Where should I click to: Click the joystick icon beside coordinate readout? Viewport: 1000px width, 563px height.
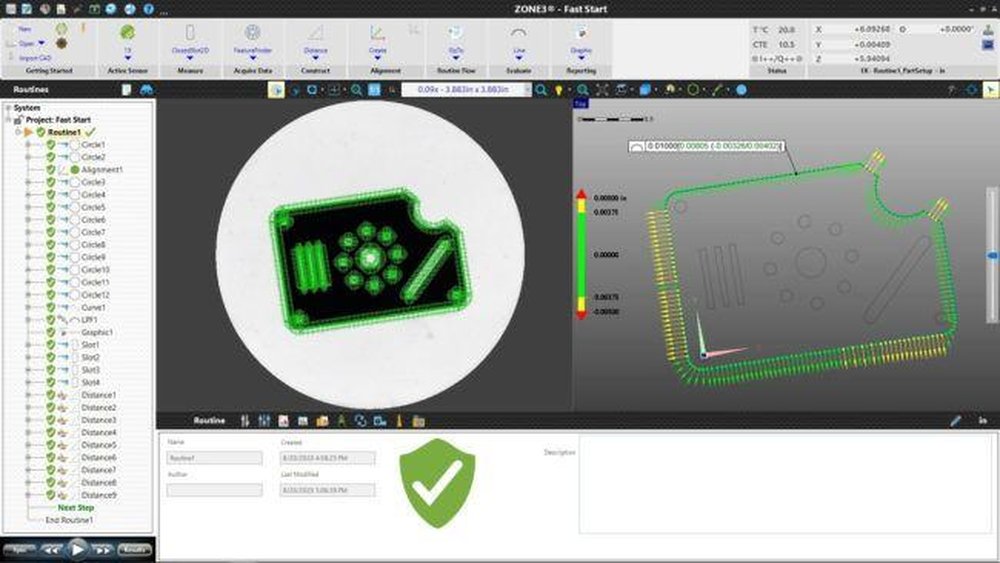988,29
